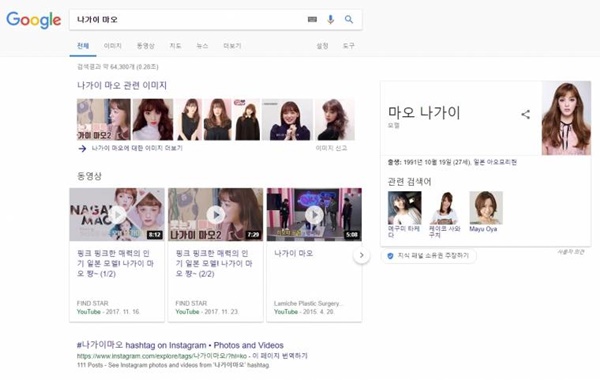Switch to the 이미지 tab

[x=112, y=46]
